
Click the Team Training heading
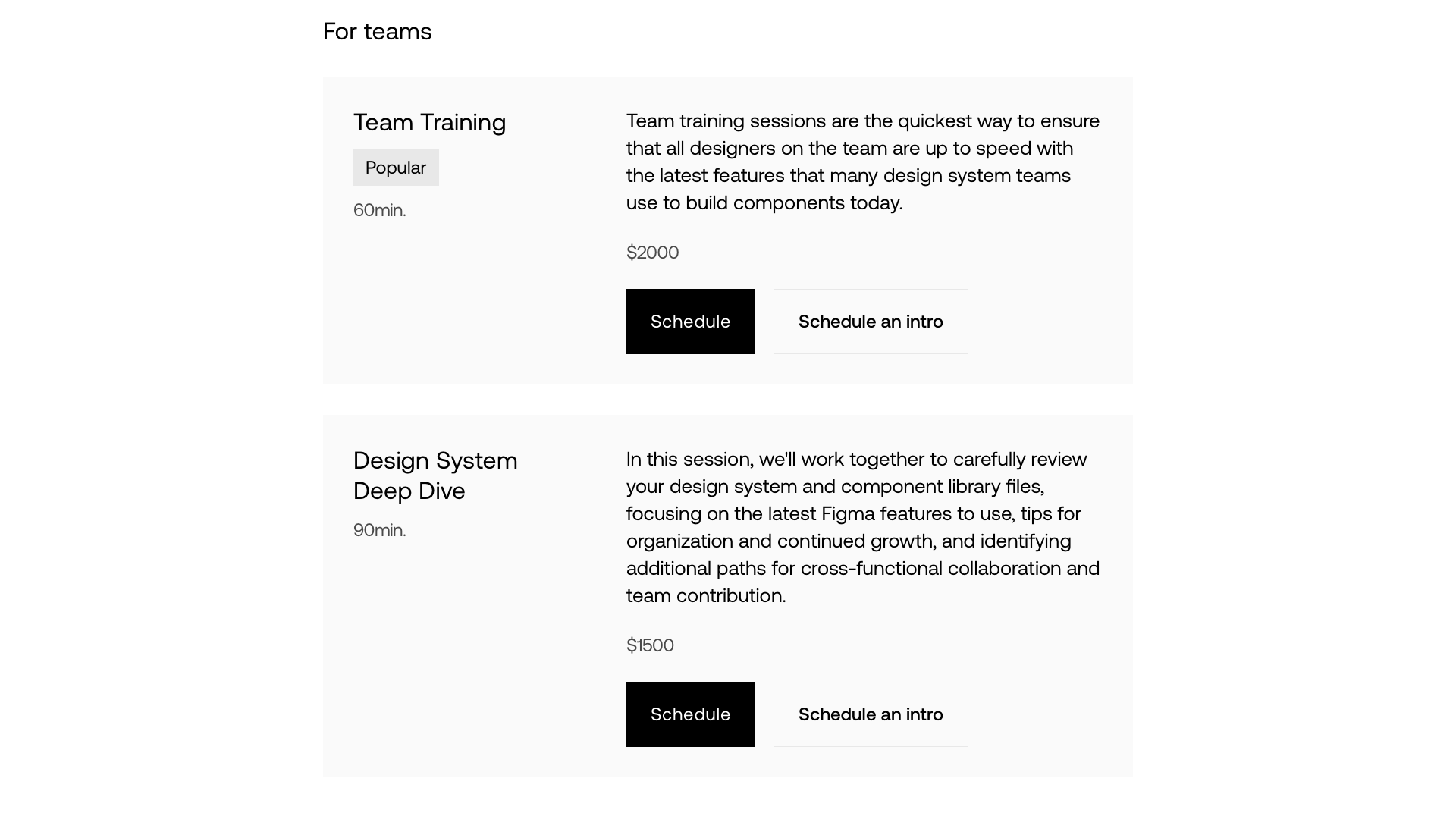click(429, 122)
